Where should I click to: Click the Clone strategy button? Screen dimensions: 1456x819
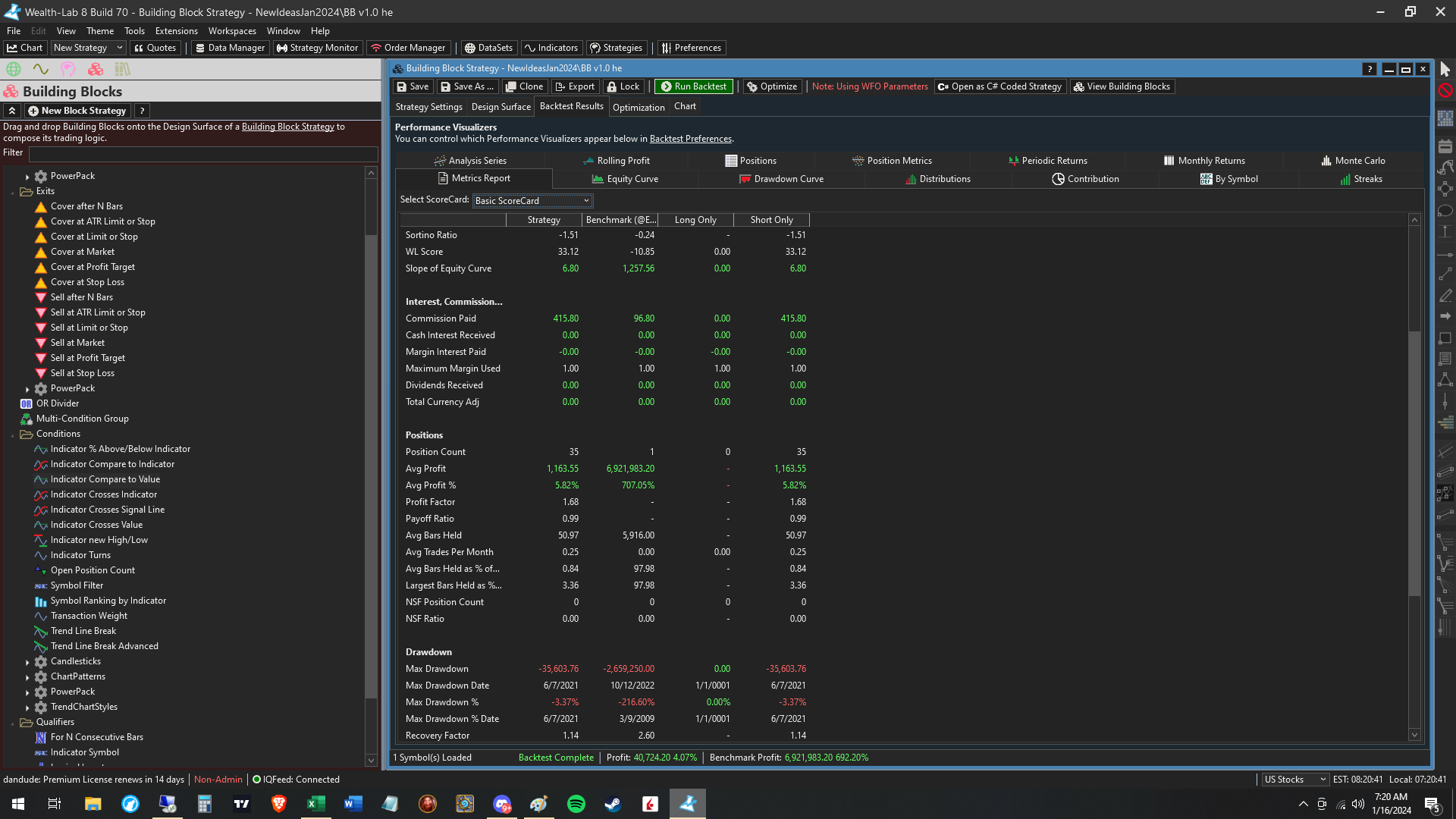coord(524,86)
